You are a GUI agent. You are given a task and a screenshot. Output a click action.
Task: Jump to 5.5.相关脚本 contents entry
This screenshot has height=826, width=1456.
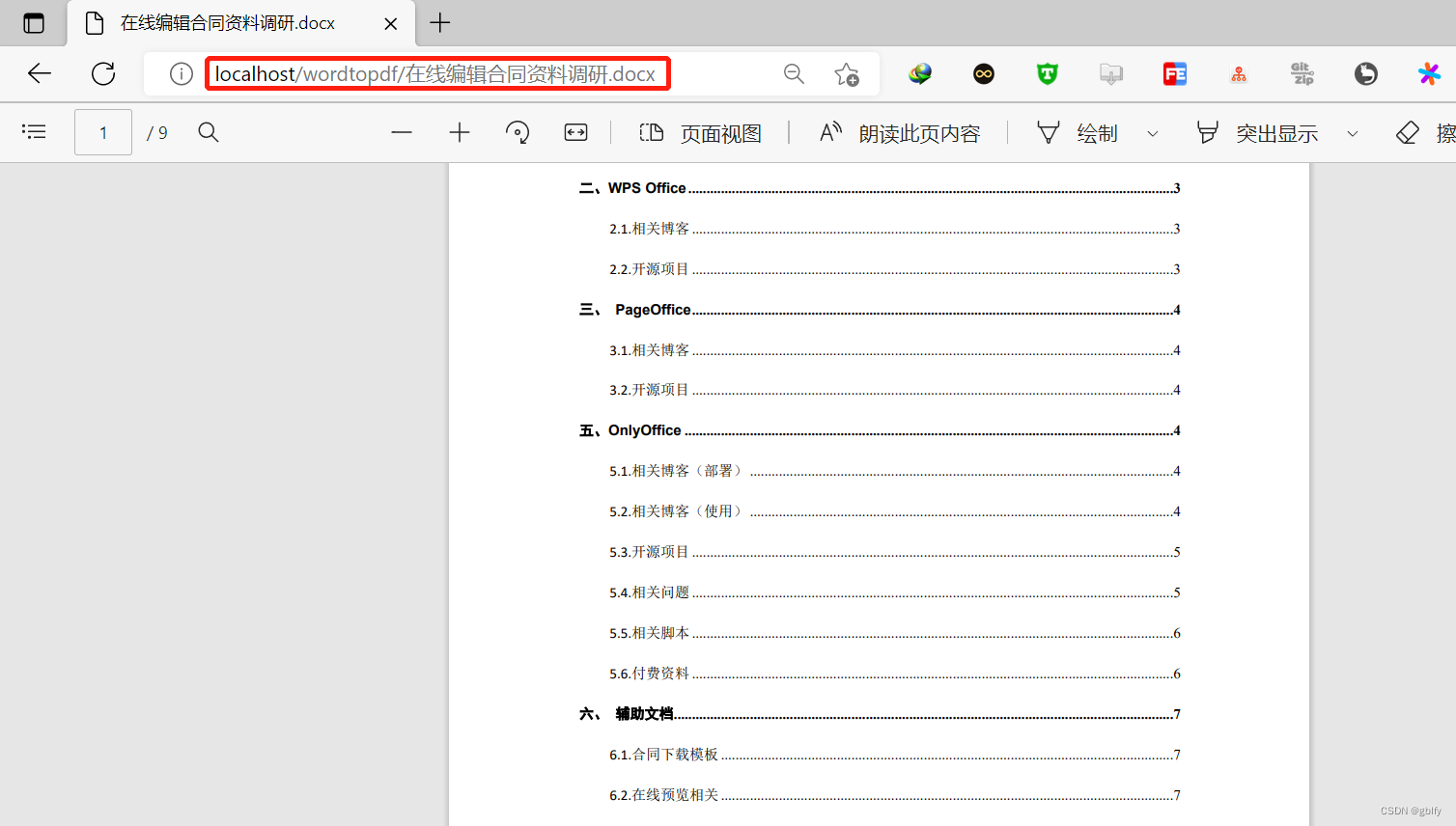(x=895, y=633)
